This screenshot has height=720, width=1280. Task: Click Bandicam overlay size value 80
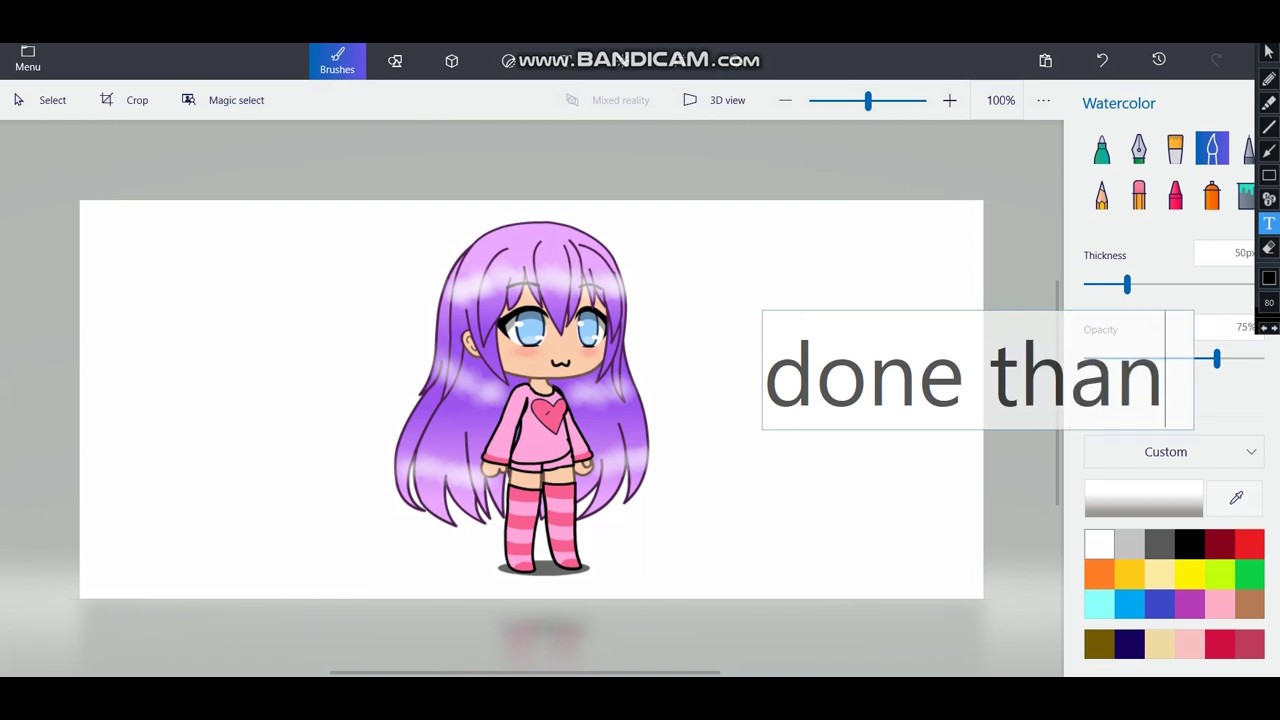pos(1268,303)
